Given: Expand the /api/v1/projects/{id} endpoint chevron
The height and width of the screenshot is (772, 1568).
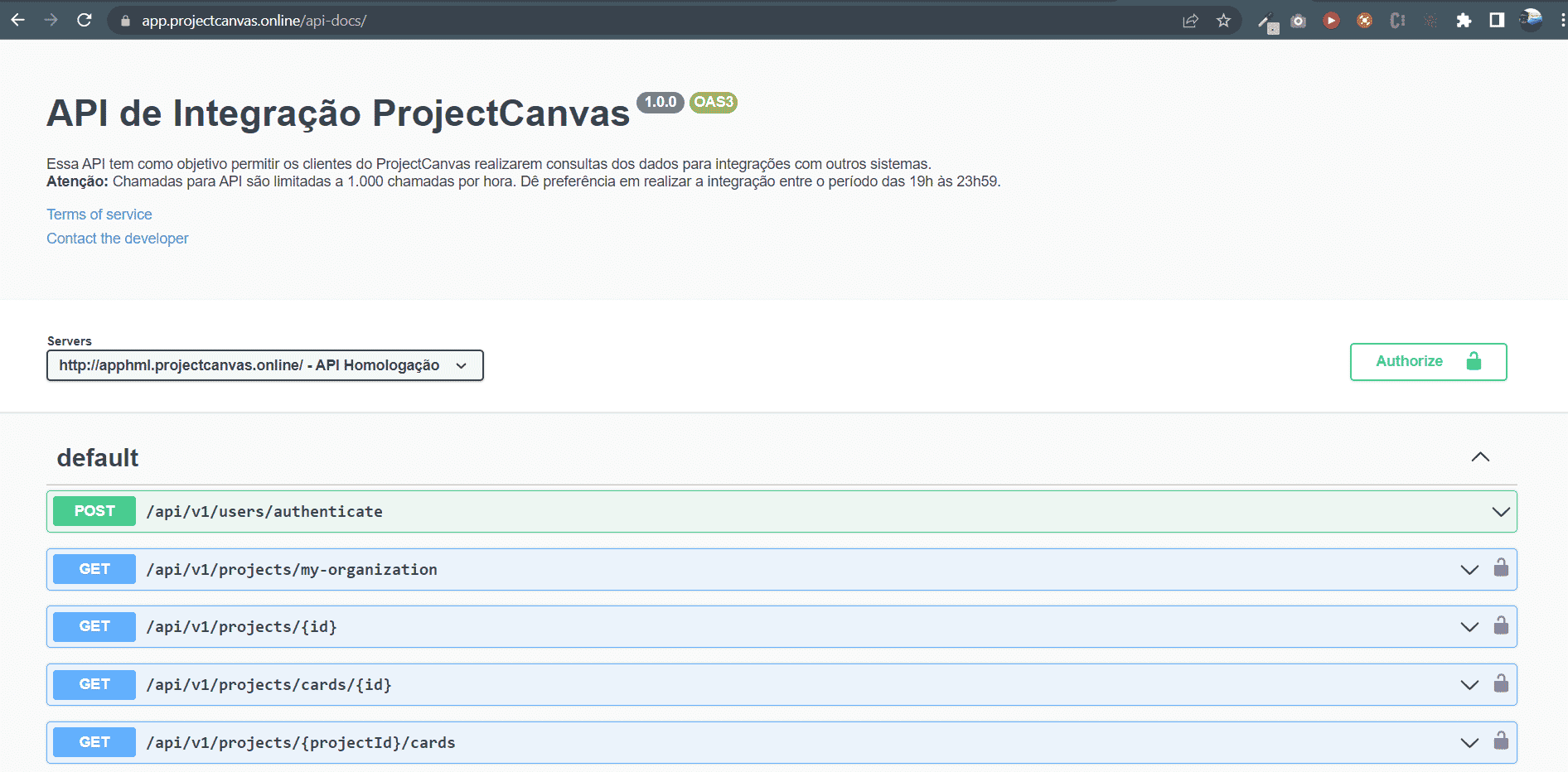Looking at the screenshot, I should pos(1469,627).
